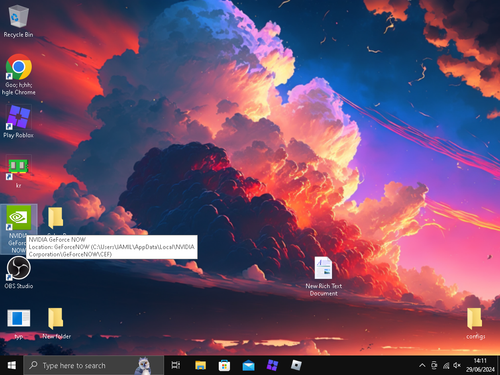Open File Explorer from the taskbar
Image resolution: width=500 pixels, height=375 pixels.
click(200, 366)
